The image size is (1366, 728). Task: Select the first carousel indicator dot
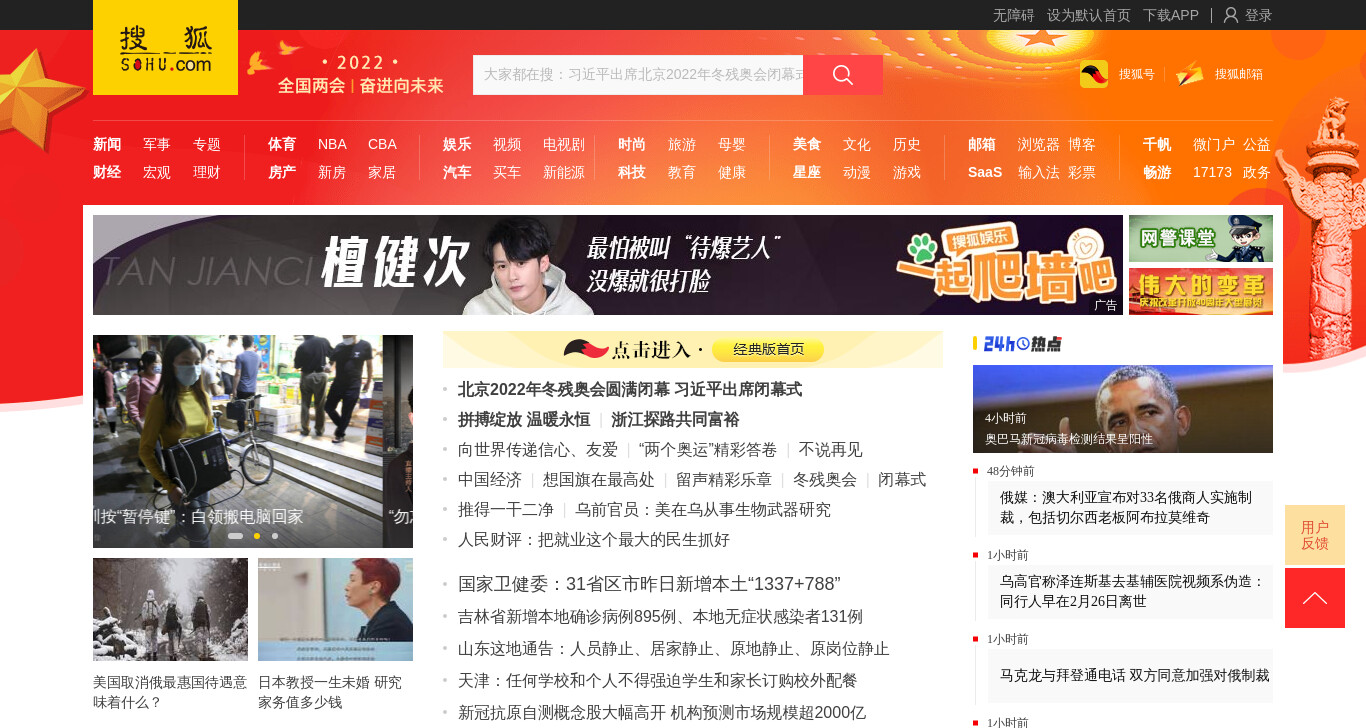[235, 536]
